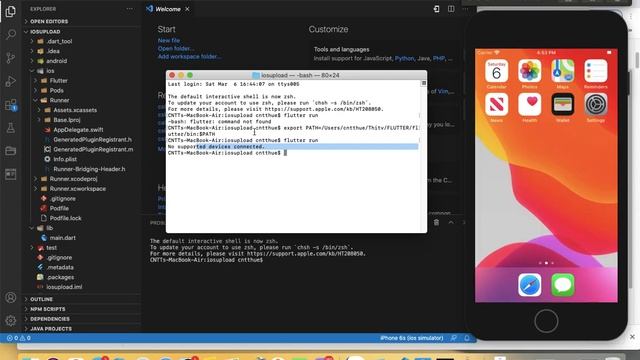This screenshot has width=640, height=360.
Task: Expand the Assets.xcassets folder
Action: pyautogui.click(x=75, y=110)
